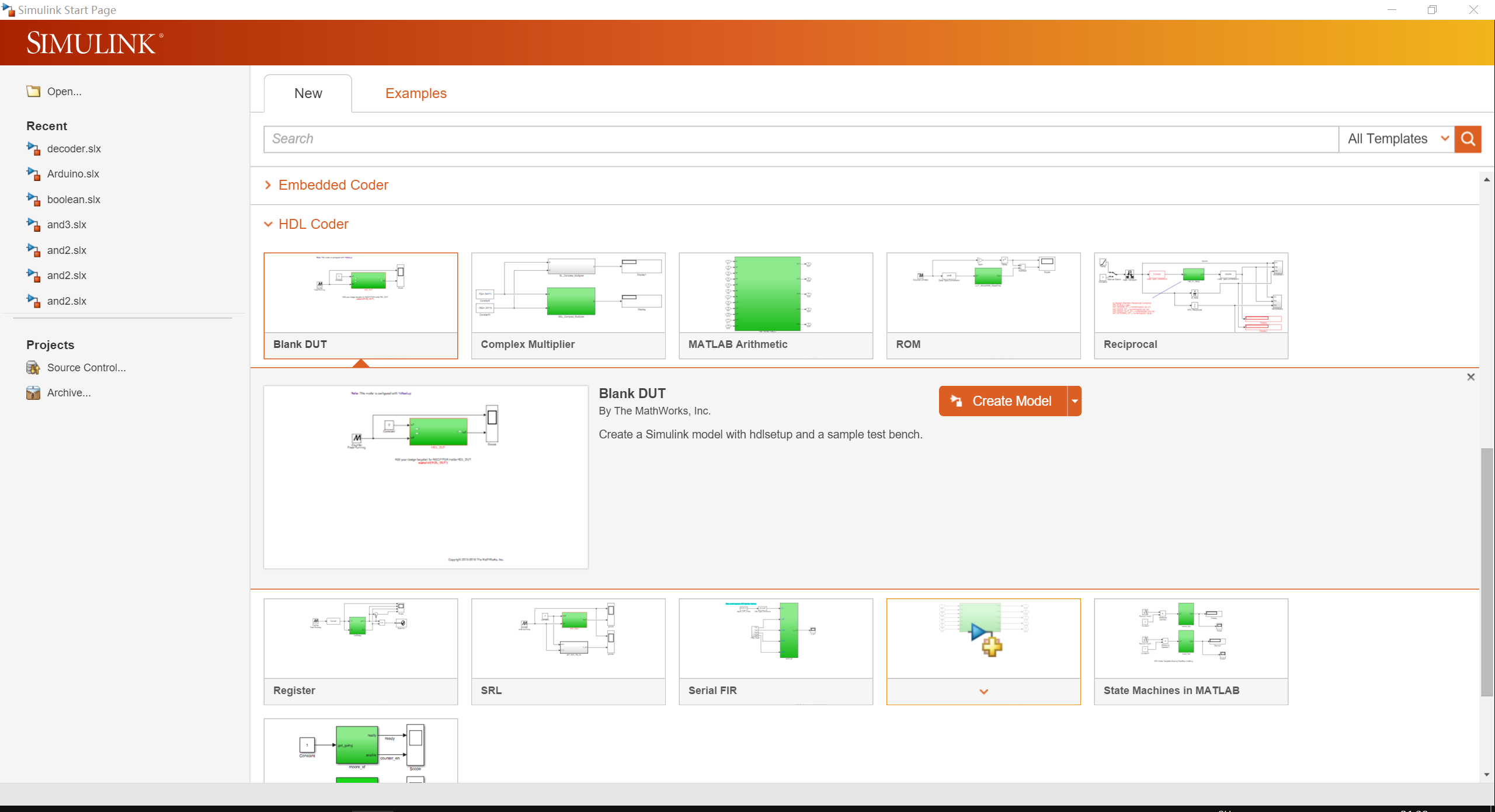Viewport: 1495px width, 812px height.
Task: Select the Complex Multiplier template thumbnail
Action: coord(568,293)
